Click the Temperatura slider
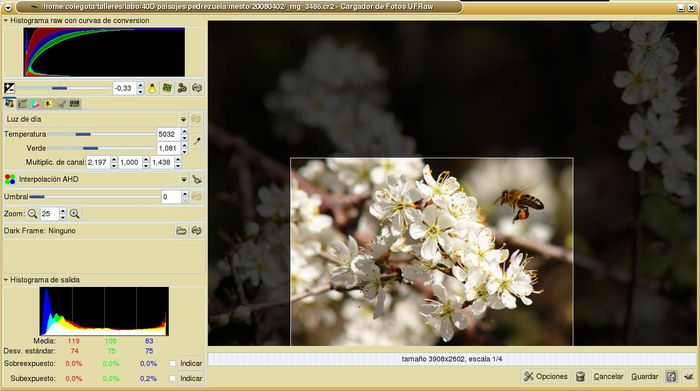Screen dimensions: 700x391 click(x=101, y=134)
